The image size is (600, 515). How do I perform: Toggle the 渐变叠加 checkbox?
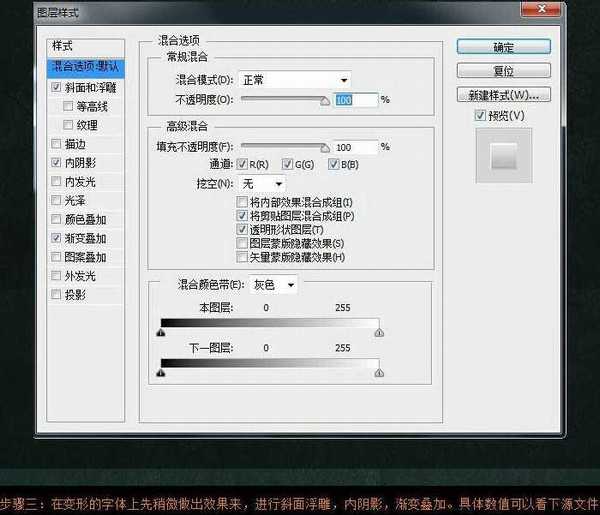56,238
